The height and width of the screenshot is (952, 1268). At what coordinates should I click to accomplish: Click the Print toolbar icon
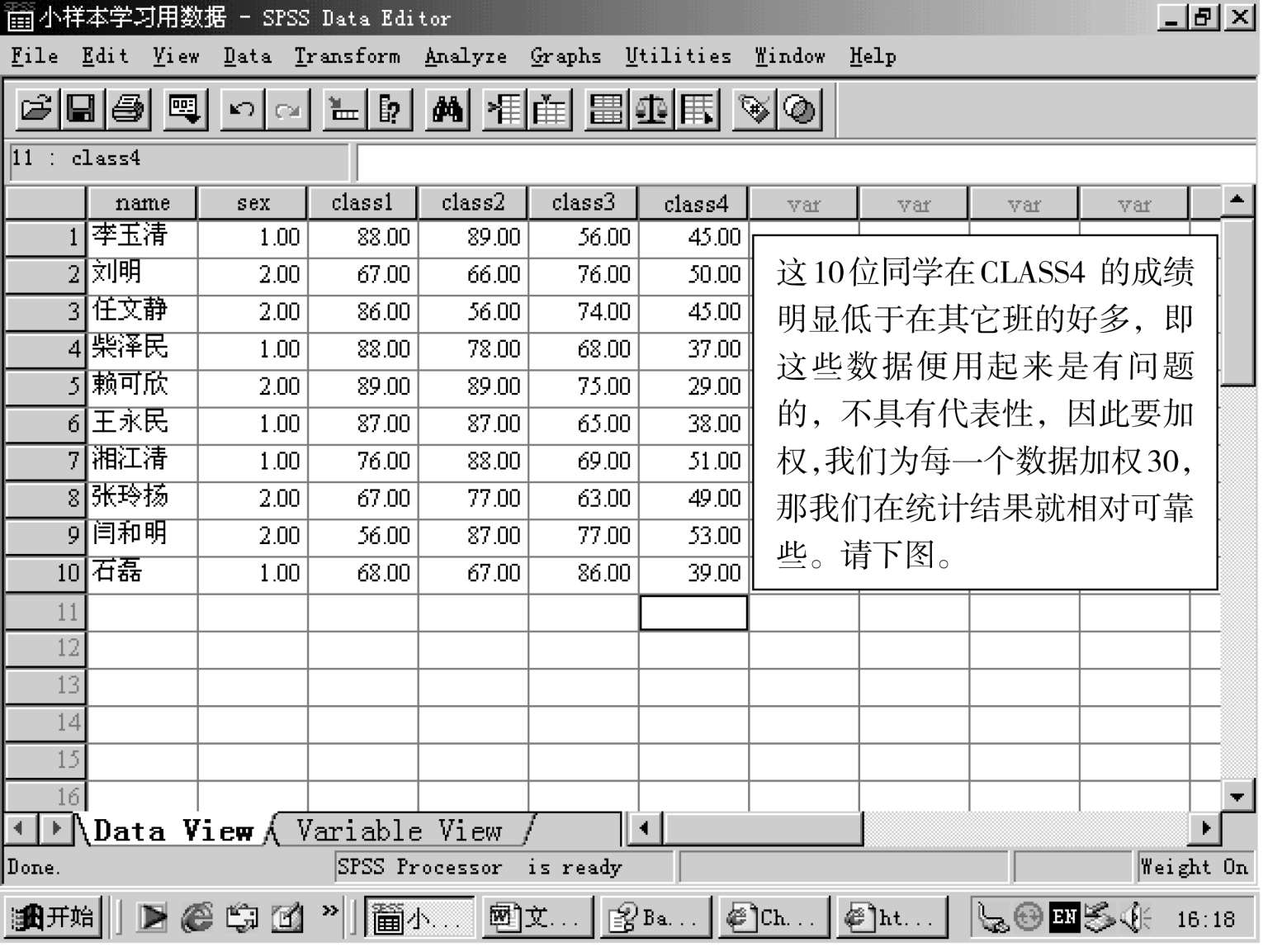(x=128, y=110)
